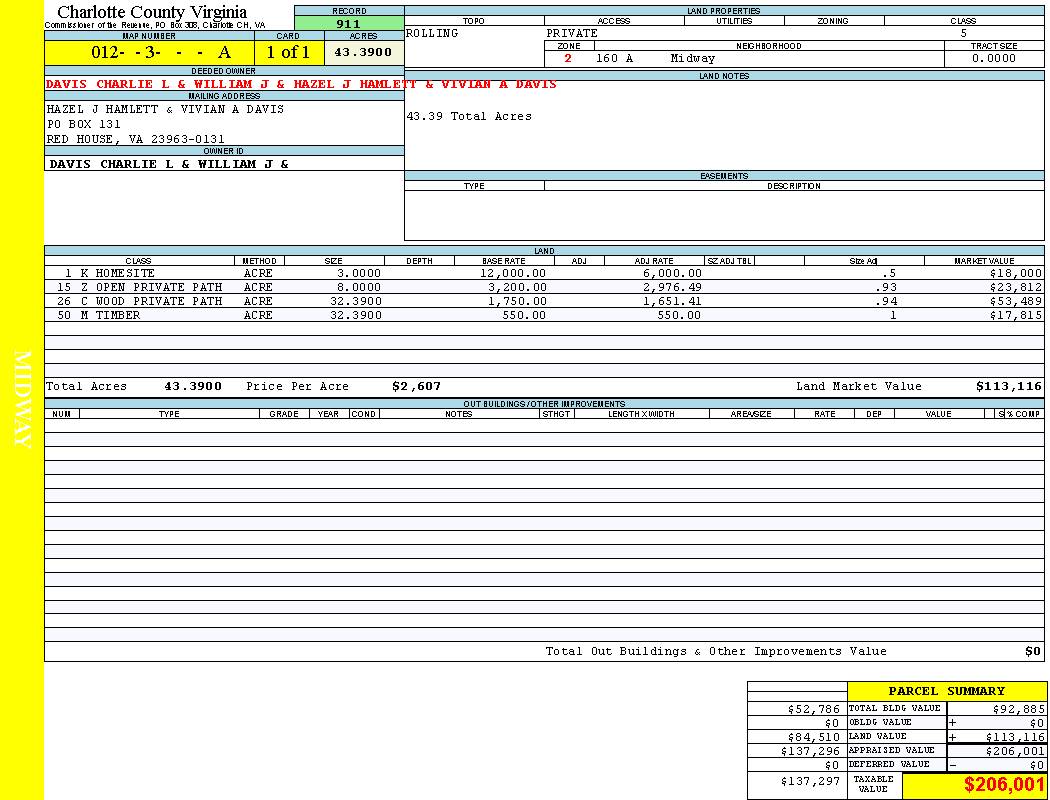Click the PO BOX 131 mailing address line
Viewport: 1050px width, 800px height.
pos(84,124)
